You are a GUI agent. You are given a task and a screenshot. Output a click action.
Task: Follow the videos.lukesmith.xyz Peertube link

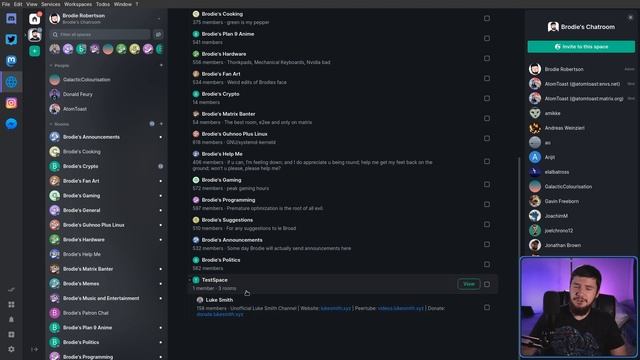coord(400,308)
